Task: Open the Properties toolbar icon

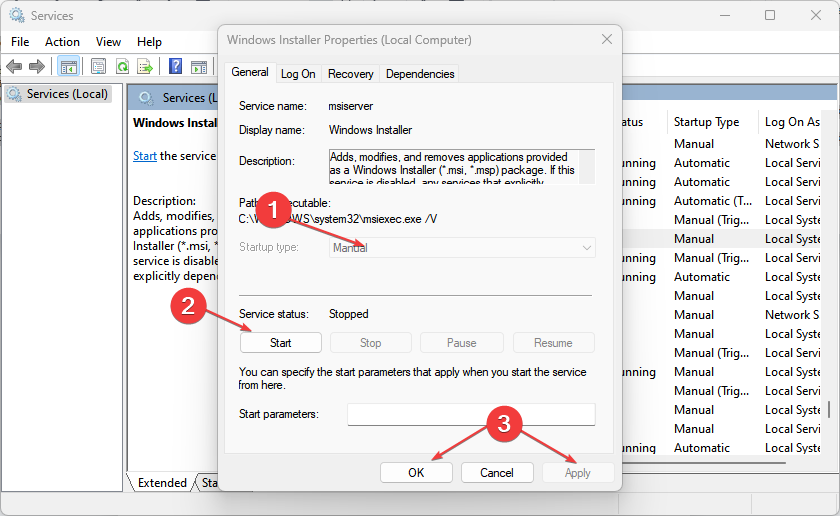Action: coord(98,67)
